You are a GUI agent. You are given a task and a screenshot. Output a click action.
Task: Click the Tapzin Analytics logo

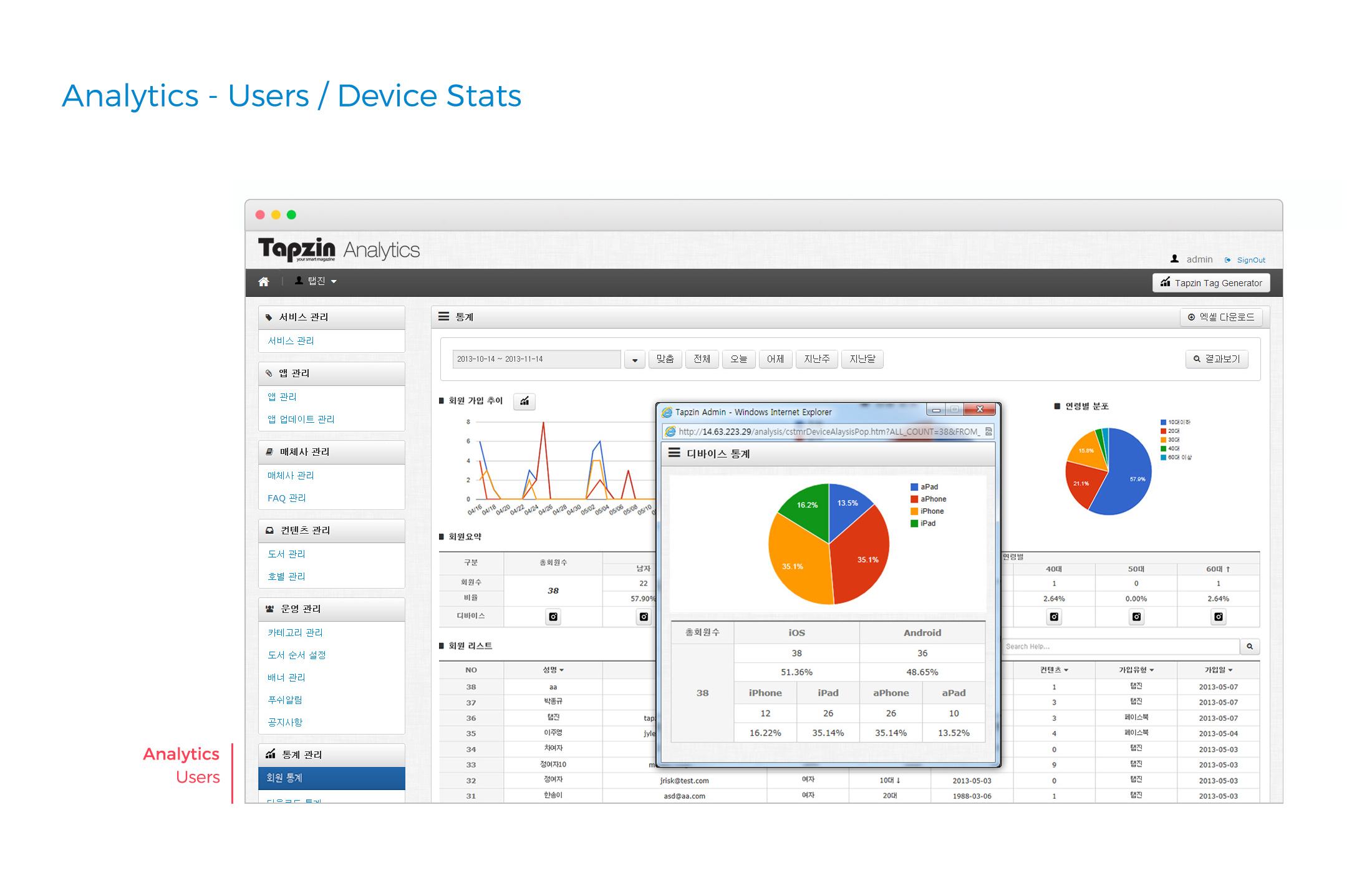[x=339, y=249]
